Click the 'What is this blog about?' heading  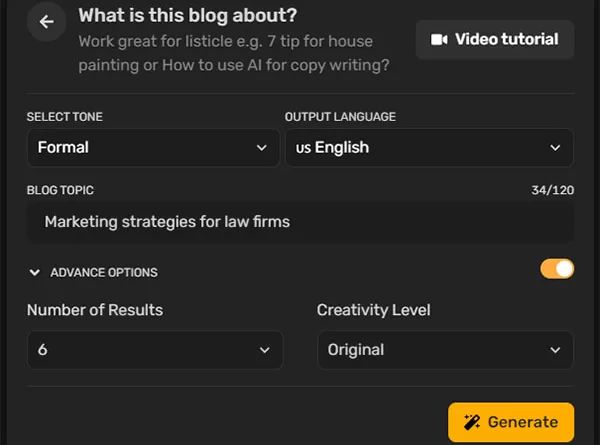click(188, 16)
